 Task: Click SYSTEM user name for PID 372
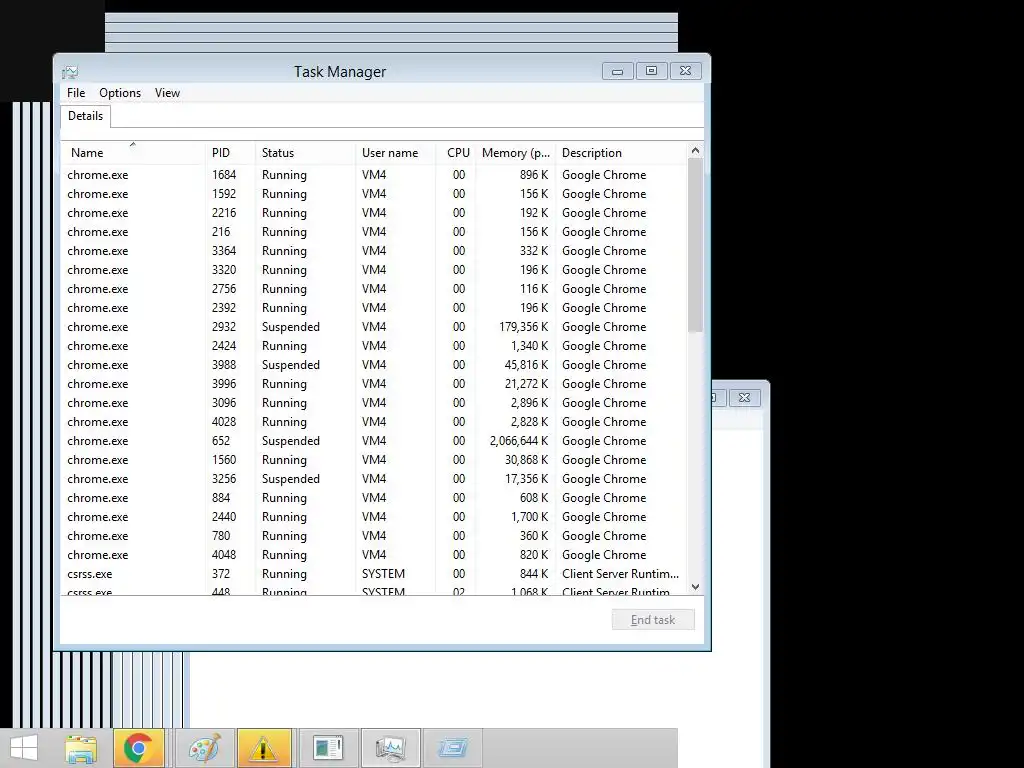click(383, 573)
